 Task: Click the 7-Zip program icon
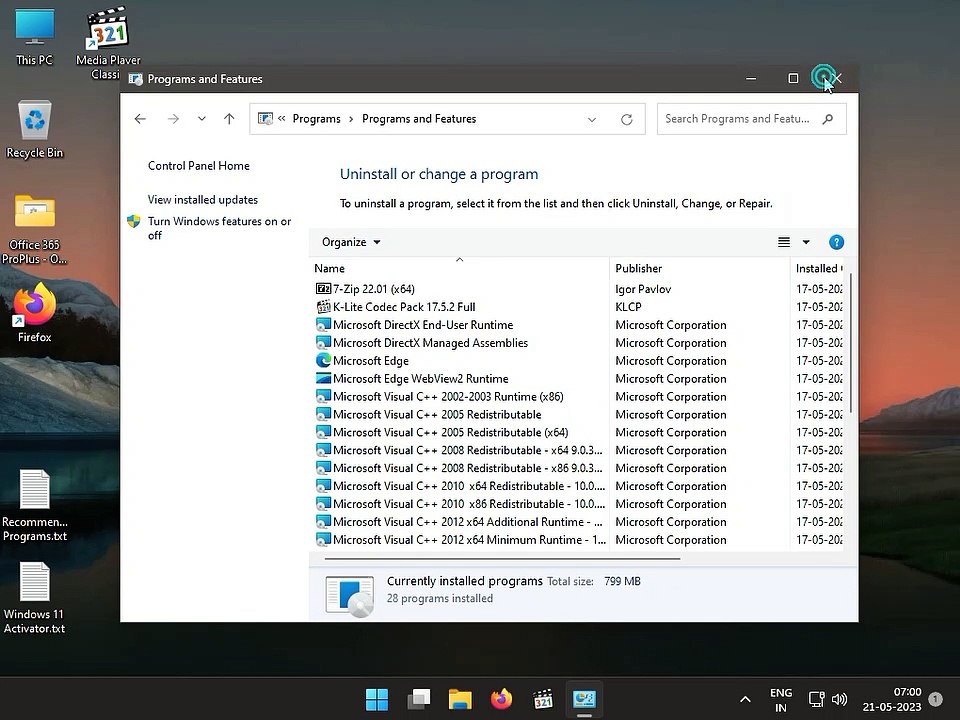tap(323, 288)
